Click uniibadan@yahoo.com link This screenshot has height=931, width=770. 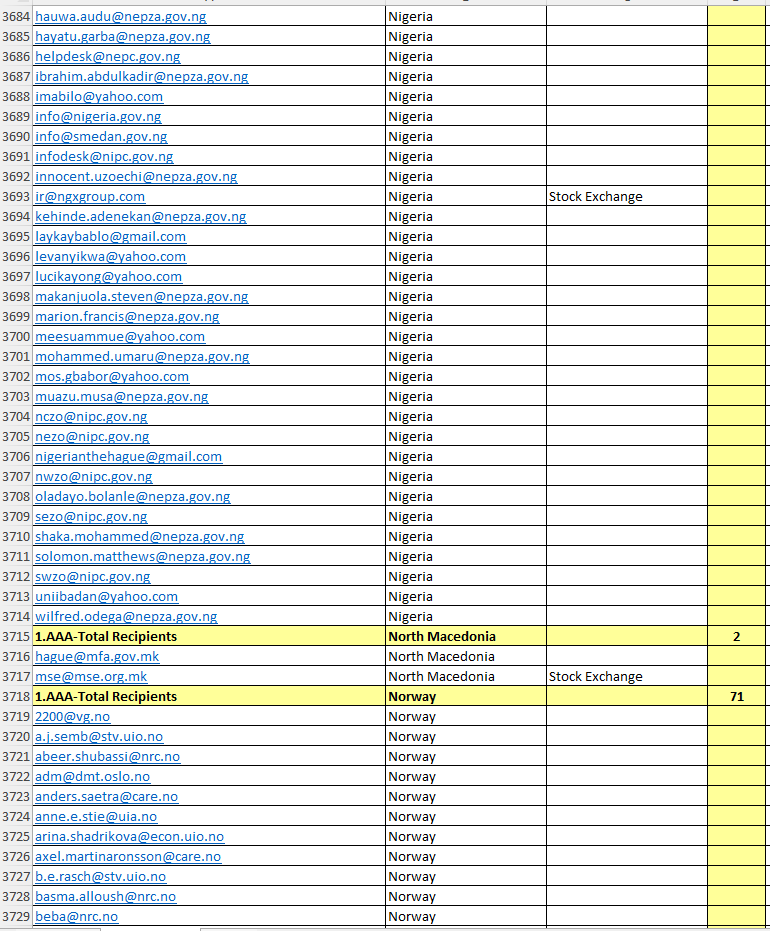tap(106, 597)
